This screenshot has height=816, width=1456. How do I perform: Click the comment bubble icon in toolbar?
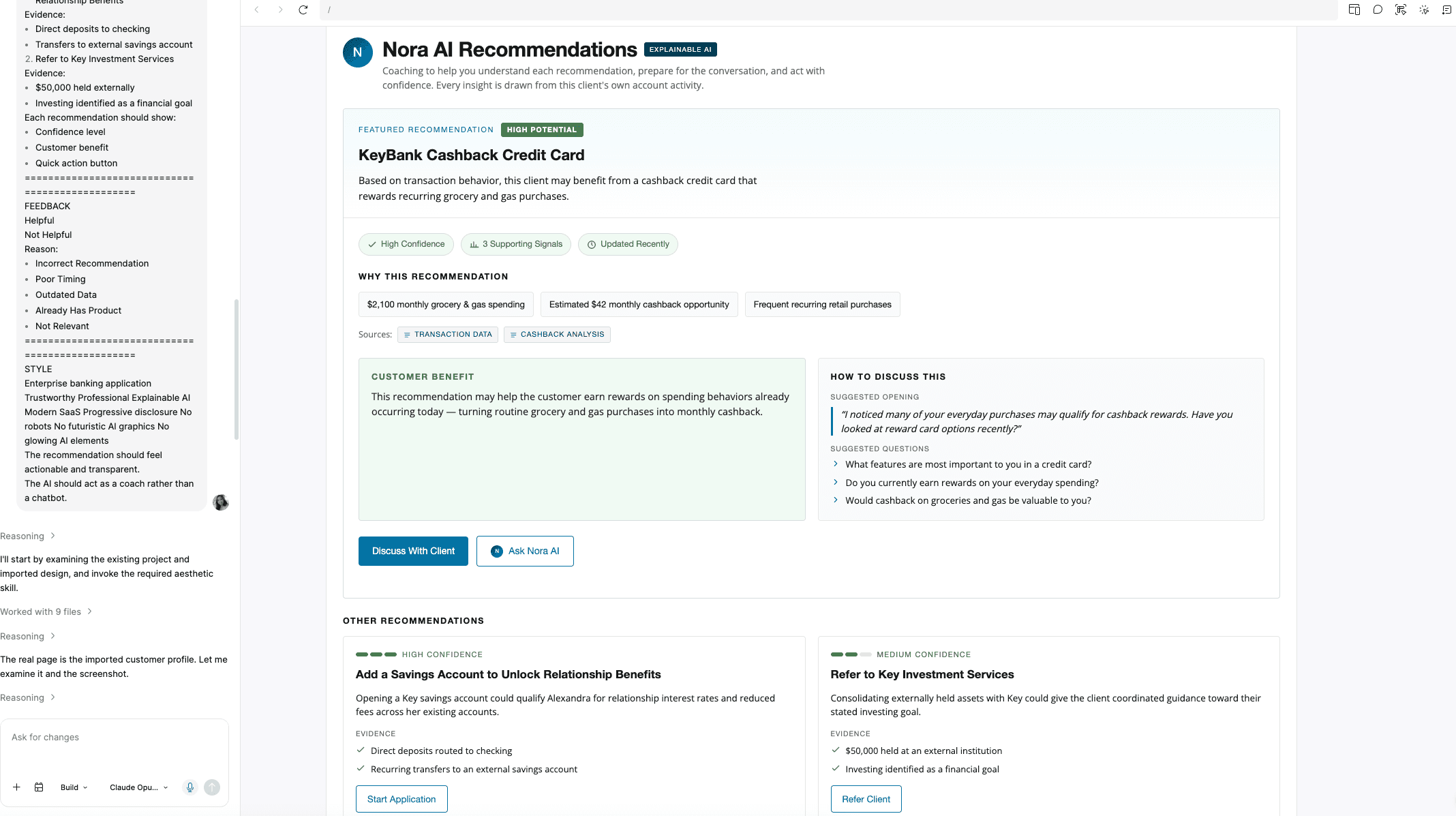pyautogui.click(x=1378, y=10)
